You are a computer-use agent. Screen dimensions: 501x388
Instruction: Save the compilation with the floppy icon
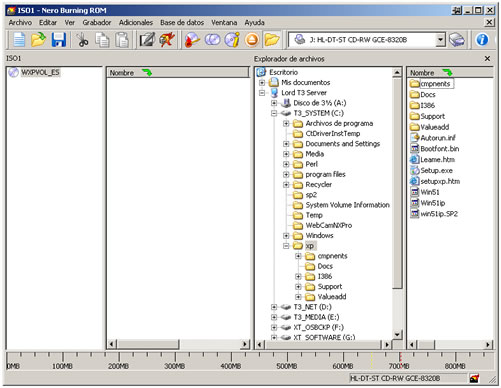tap(59, 40)
